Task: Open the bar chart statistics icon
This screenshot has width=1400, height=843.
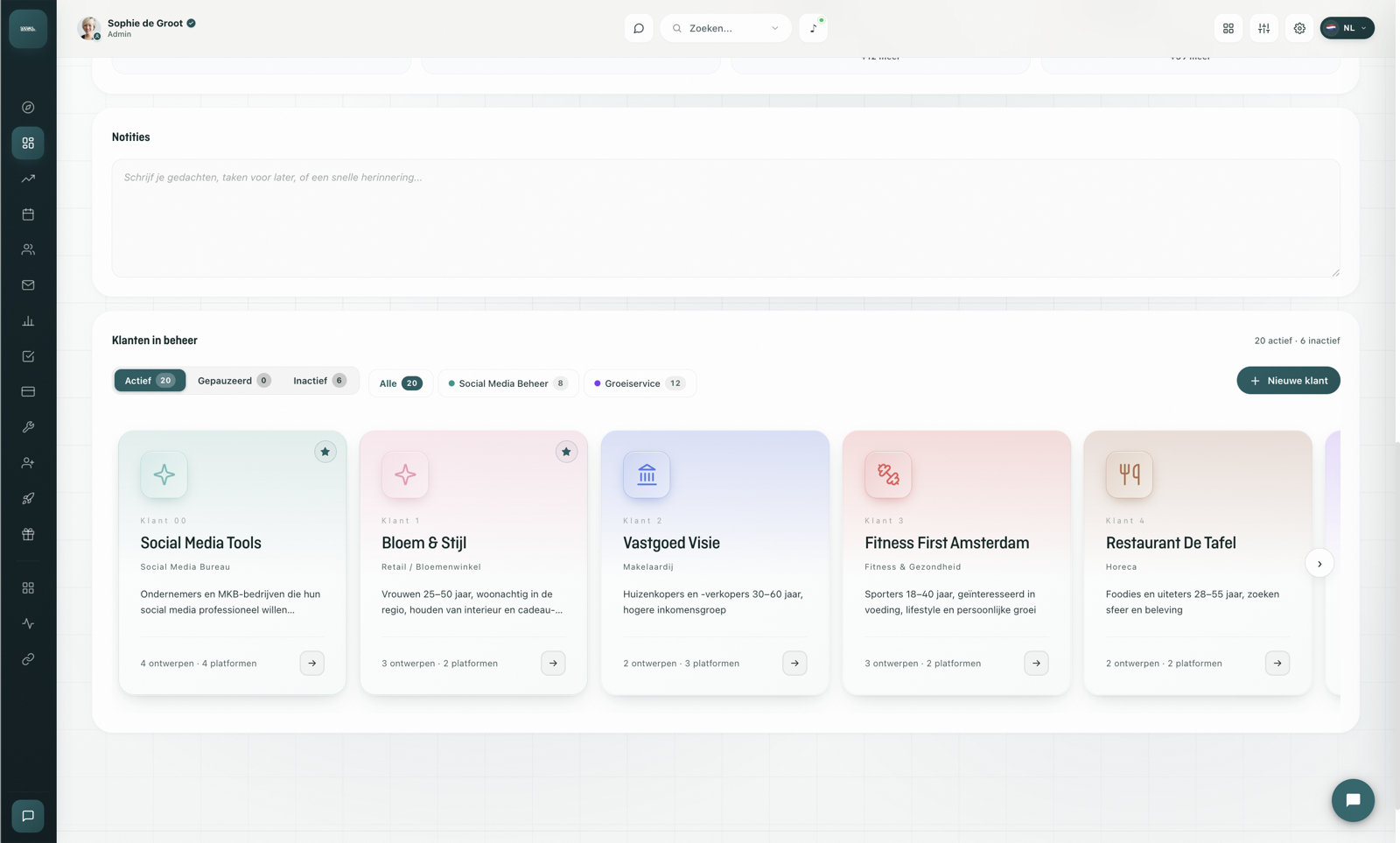Action: (x=28, y=321)
